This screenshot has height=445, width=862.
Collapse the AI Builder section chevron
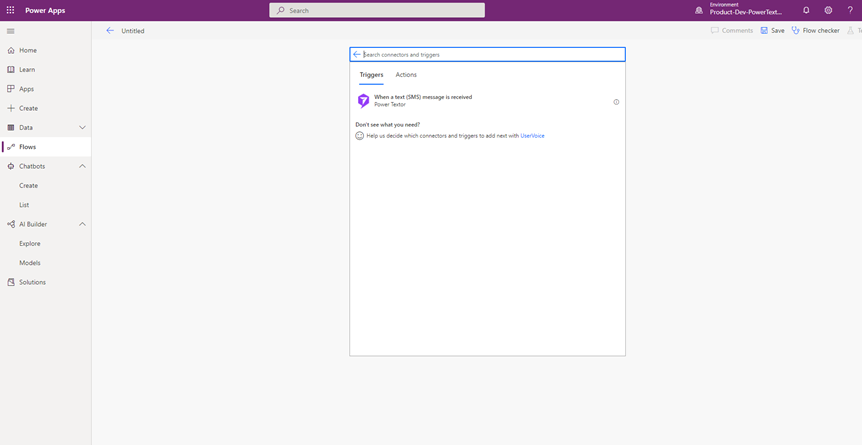click(x=82, y=224)
